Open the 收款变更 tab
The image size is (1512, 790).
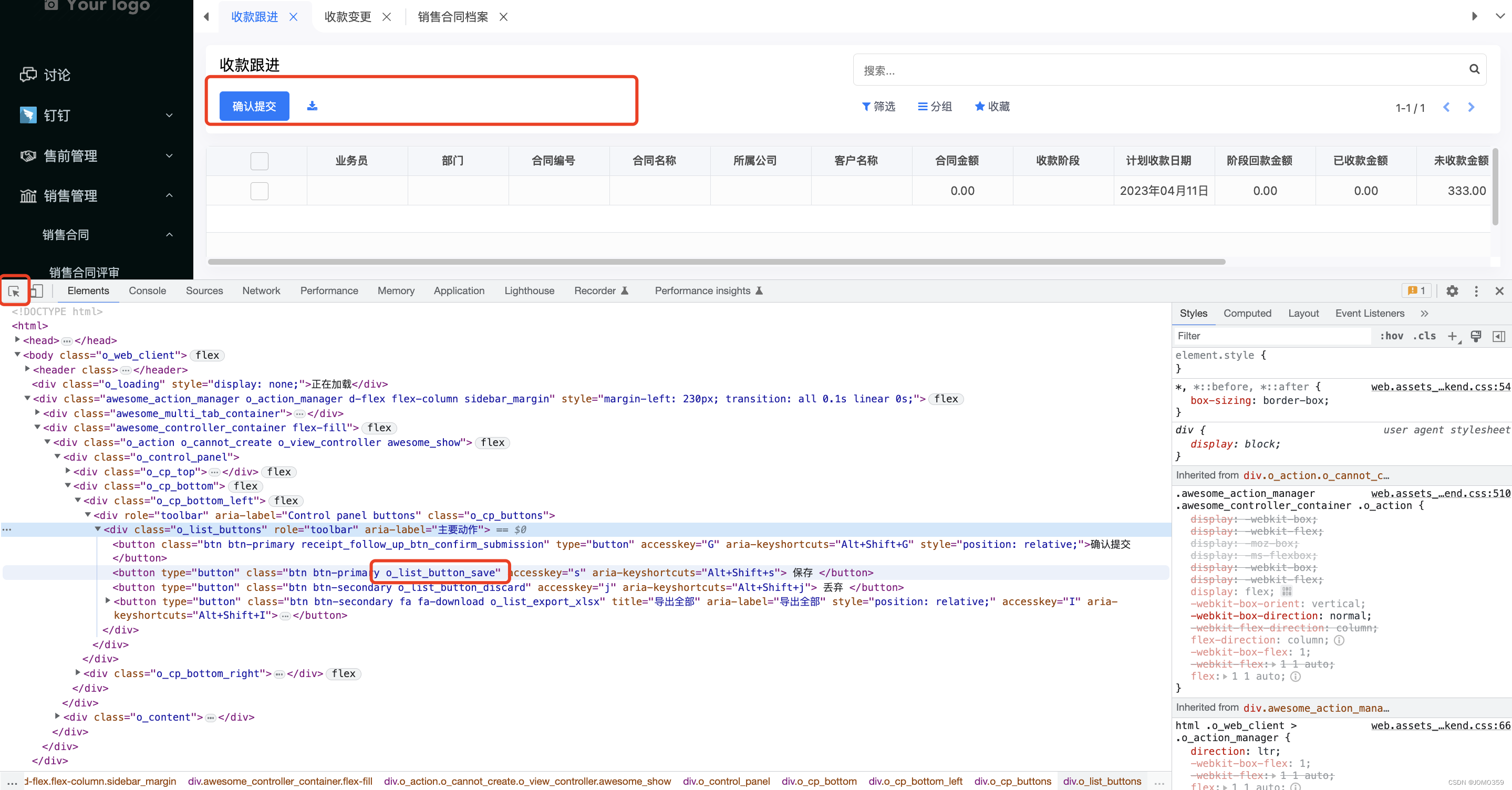coord(347,17)
